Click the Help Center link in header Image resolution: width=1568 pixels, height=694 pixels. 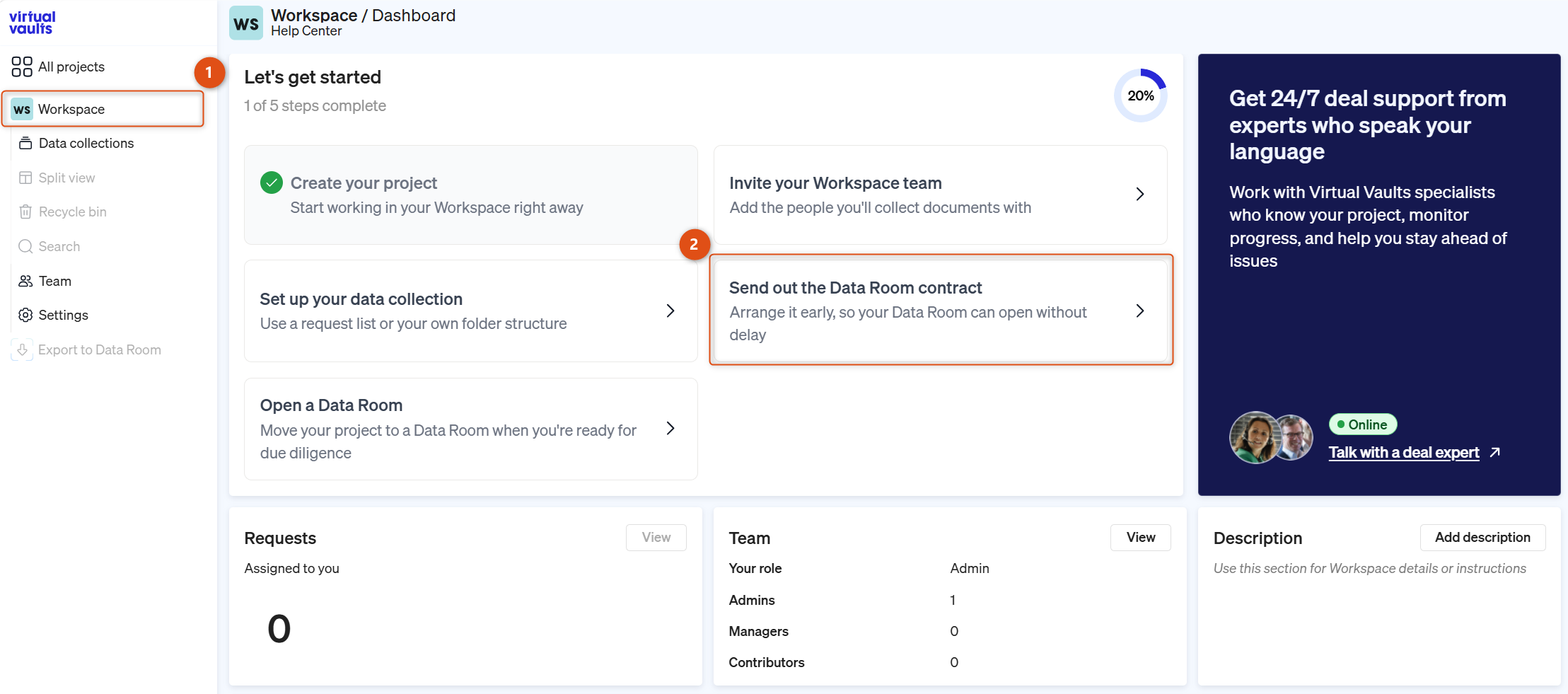306,31
